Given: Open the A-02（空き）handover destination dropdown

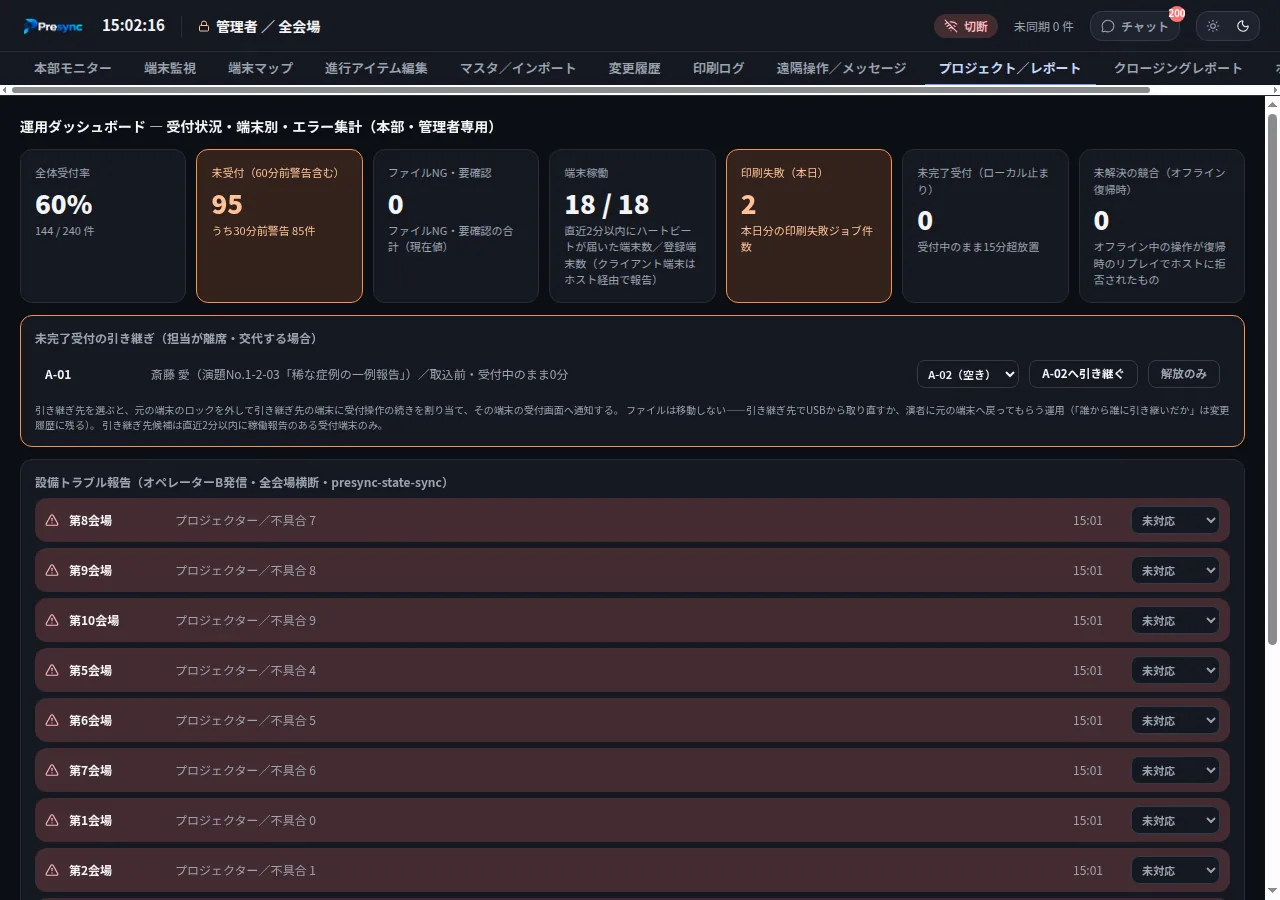Looking at the screenshot, I should point(968,374).
